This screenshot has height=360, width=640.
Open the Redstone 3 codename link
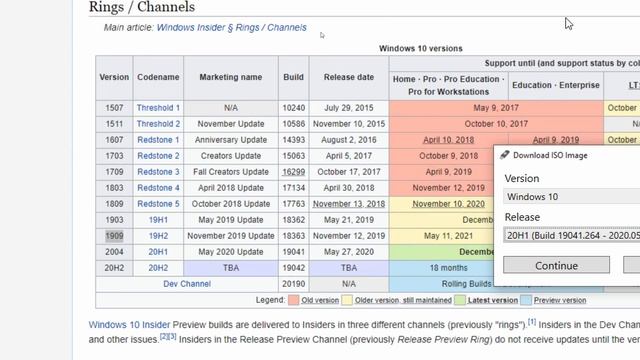(x=158, y=172)
